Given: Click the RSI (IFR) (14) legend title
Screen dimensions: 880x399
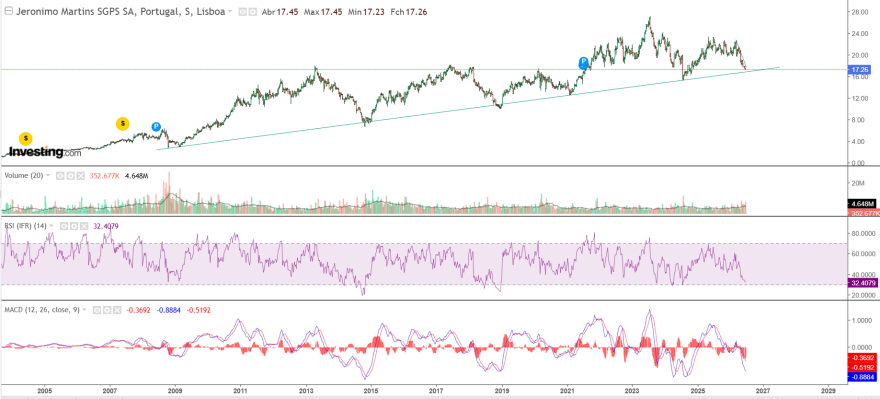Looking at the screenshot, I should click(25, 226).
